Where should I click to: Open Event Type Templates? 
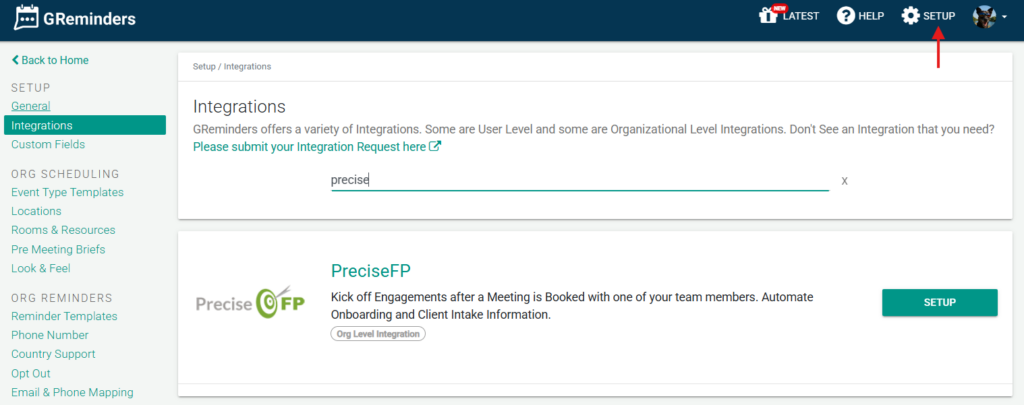click(67, 192)
